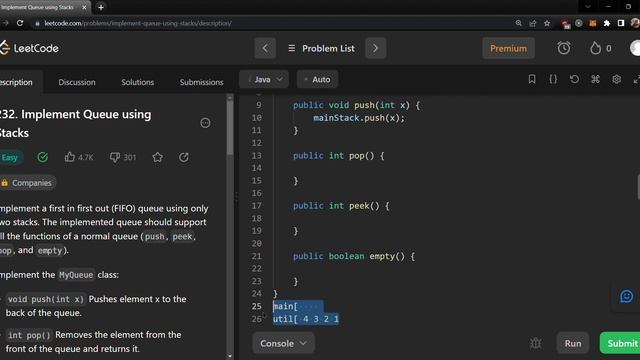Click the 'void push(int x)' code snippet

45,299
